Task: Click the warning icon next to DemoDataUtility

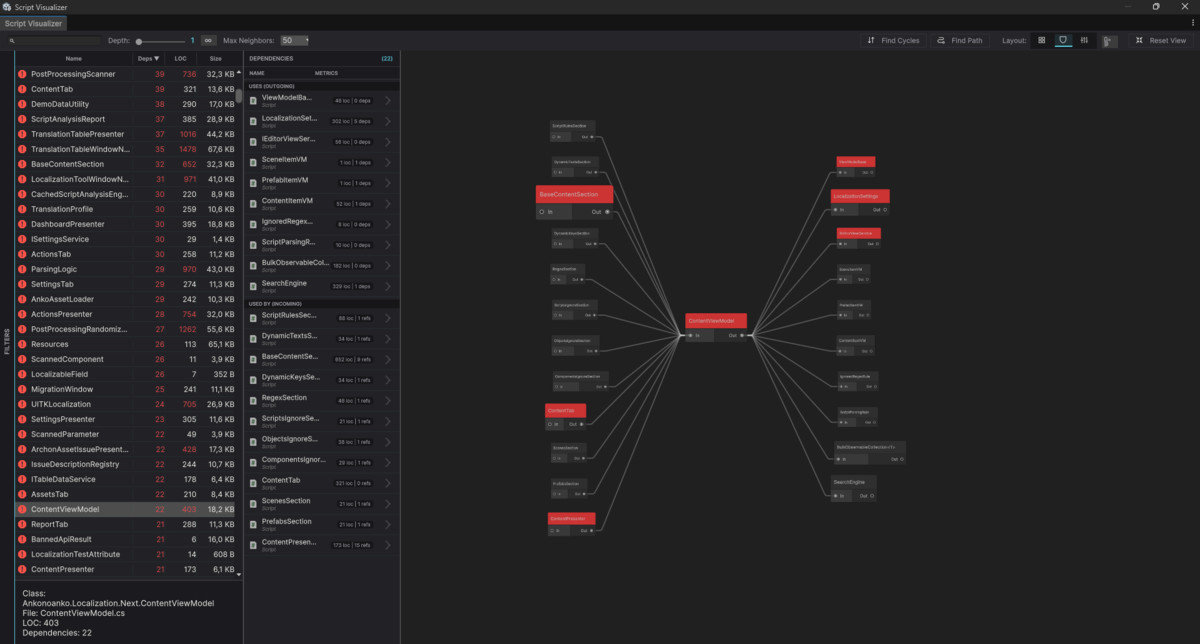Action: 22,104
